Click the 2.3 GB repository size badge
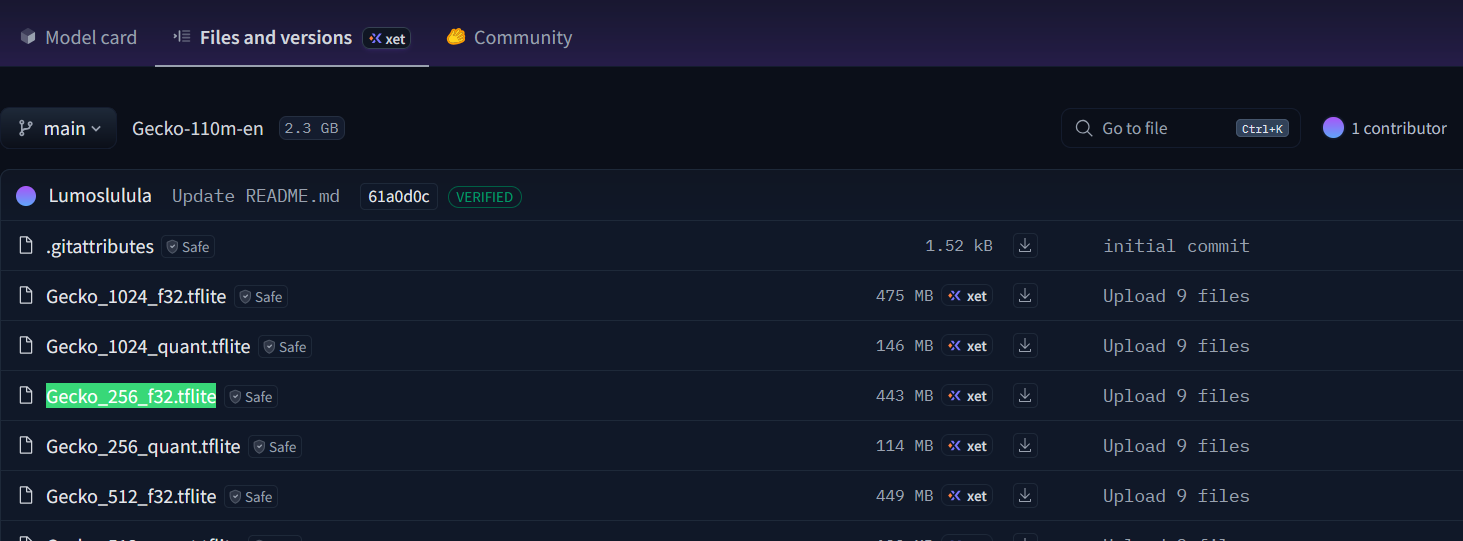Image resolution: width=1463 pixels, height=541 pixels. click(312, 128)
